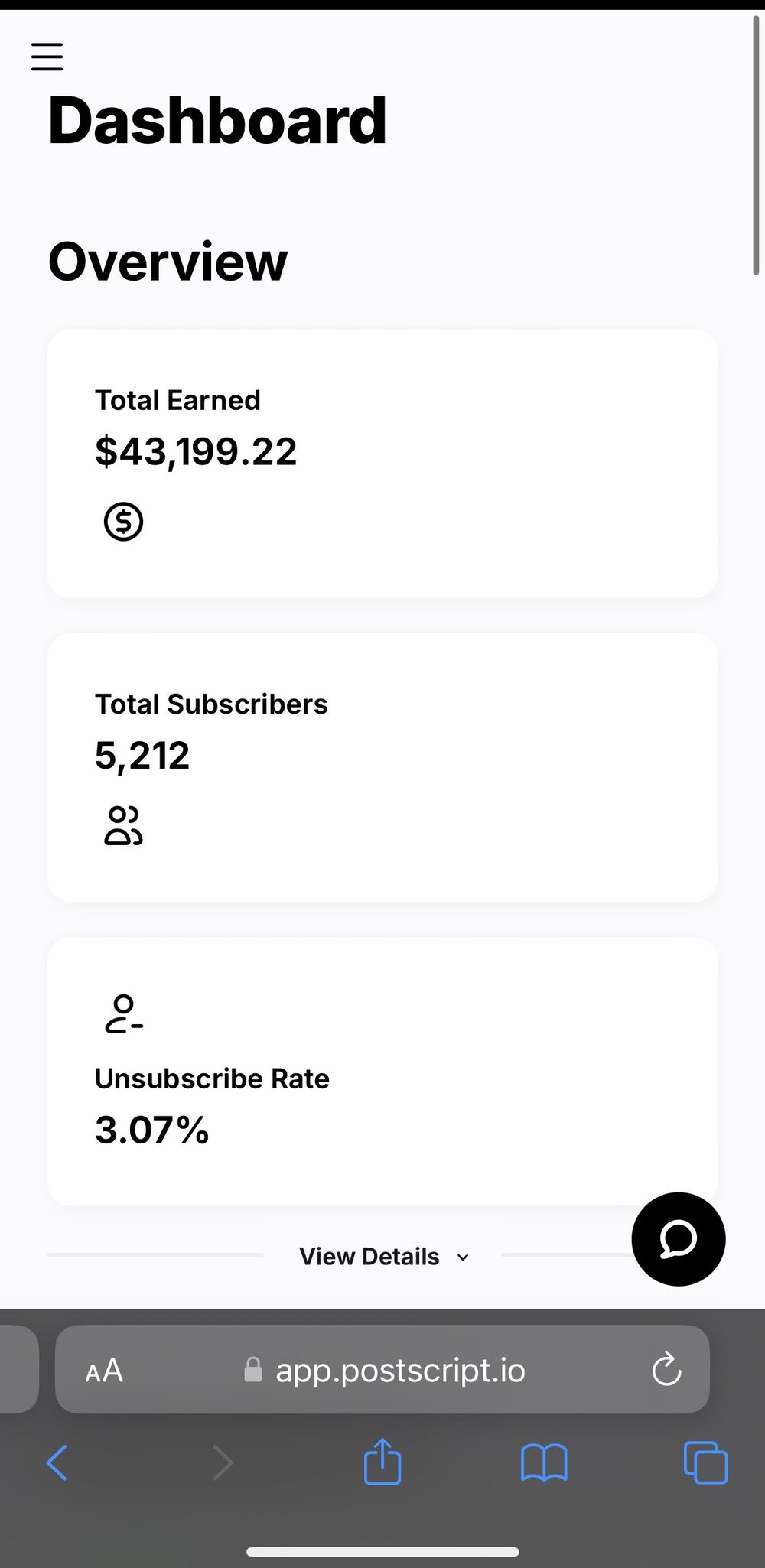
Task: Click the View Details chevron arrow
Action: [x=463, y=1257]
